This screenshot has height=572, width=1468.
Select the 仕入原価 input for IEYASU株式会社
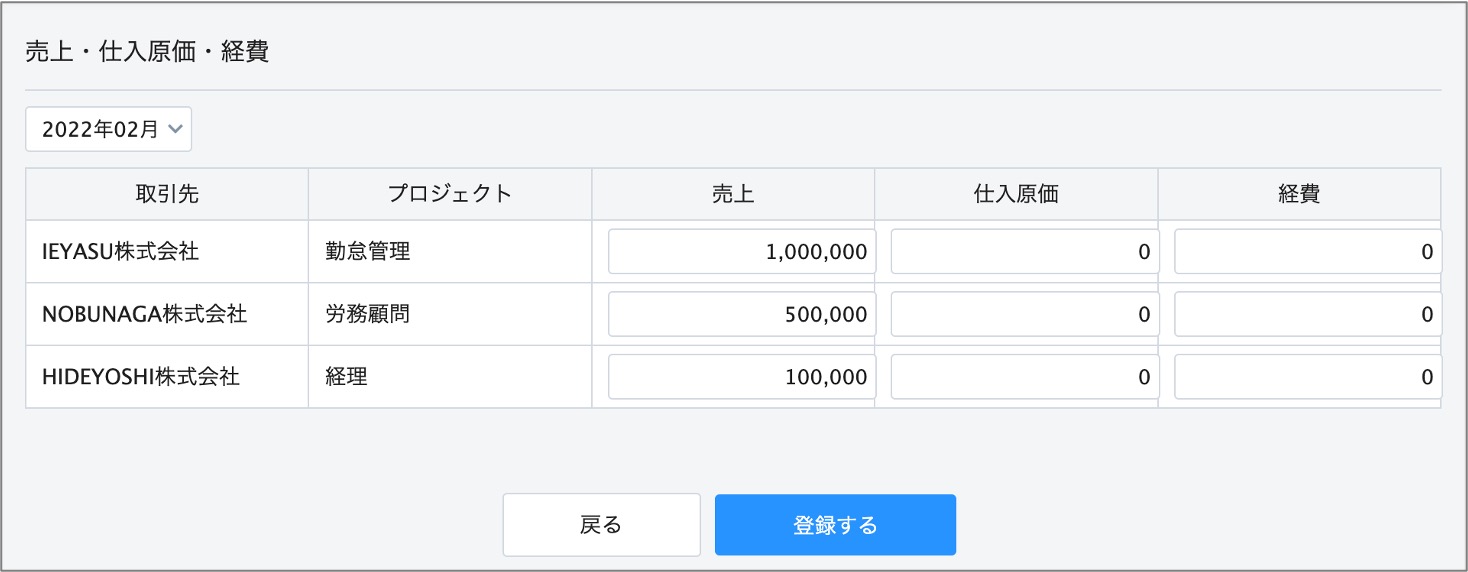tap(1025, 252)
